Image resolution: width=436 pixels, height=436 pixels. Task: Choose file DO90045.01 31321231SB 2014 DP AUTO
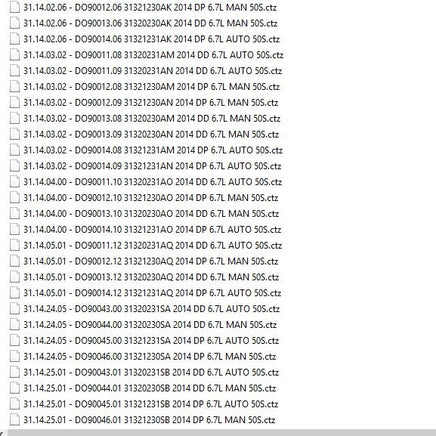point(151,404)
